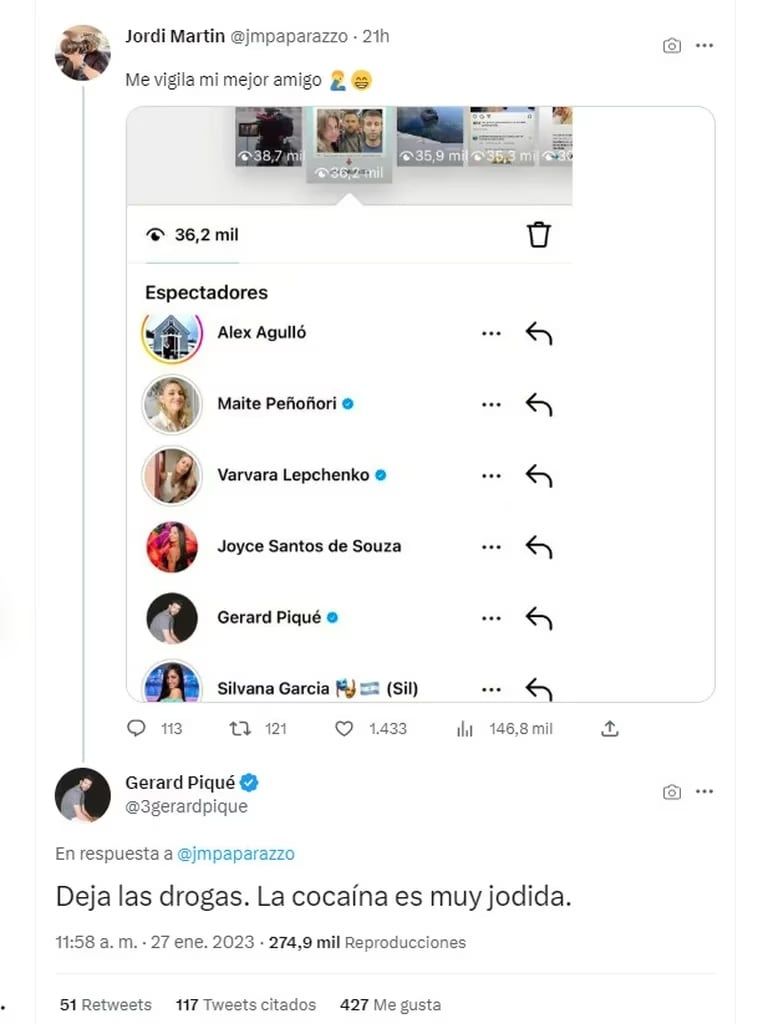Open the reply icon showing 113 replies
The width and height of the screenshot is (768, 1024).
pos(136,729)
